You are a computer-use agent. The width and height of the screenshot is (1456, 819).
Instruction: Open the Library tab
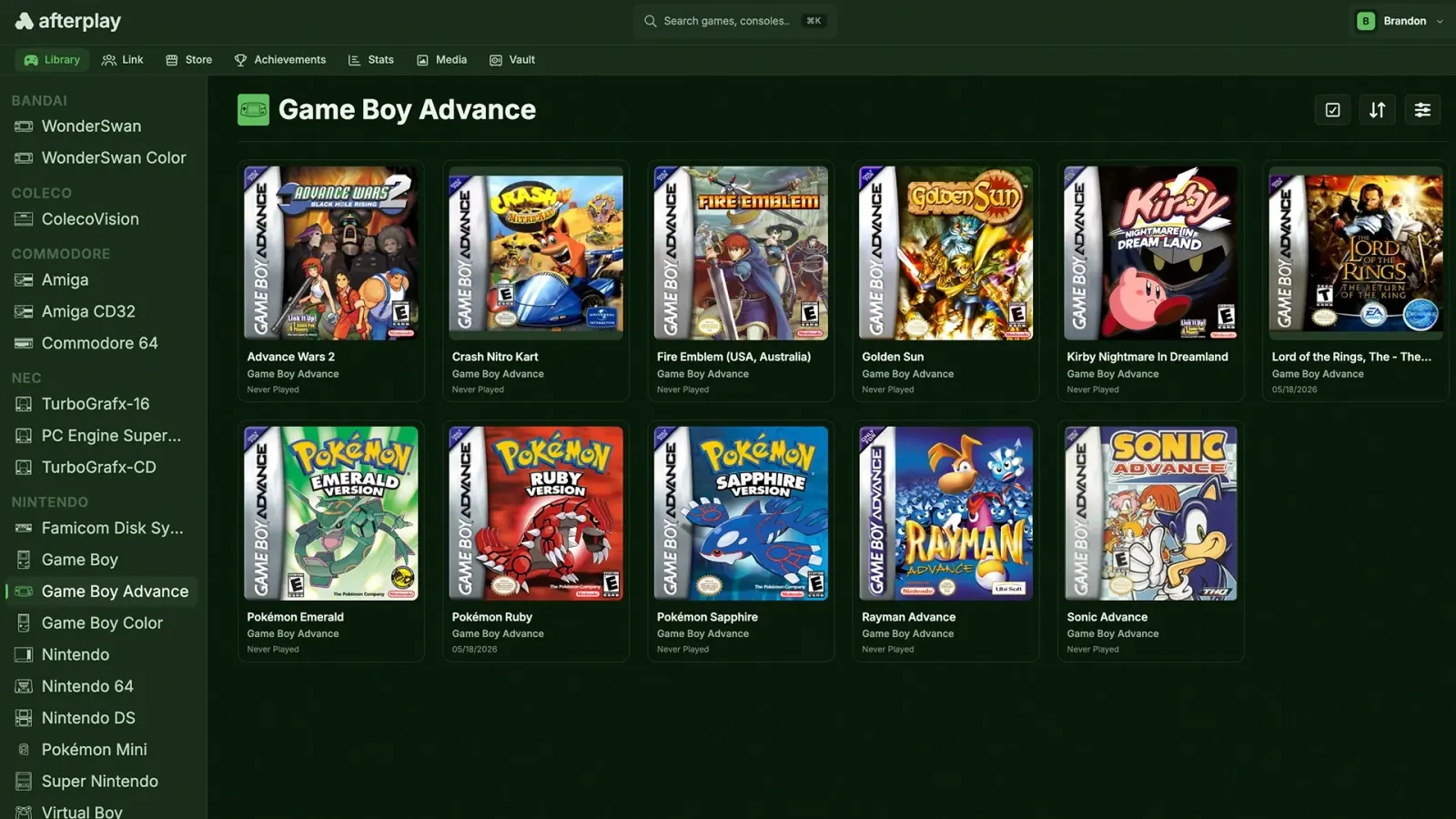pyautogui.click(x=52, y=60)
